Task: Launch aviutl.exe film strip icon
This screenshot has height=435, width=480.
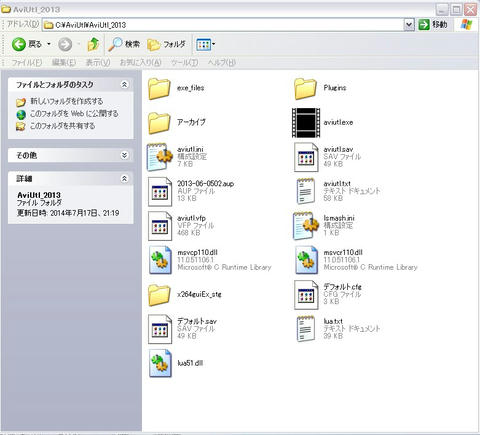Action: pyautogui.click(x=306, y=123)
